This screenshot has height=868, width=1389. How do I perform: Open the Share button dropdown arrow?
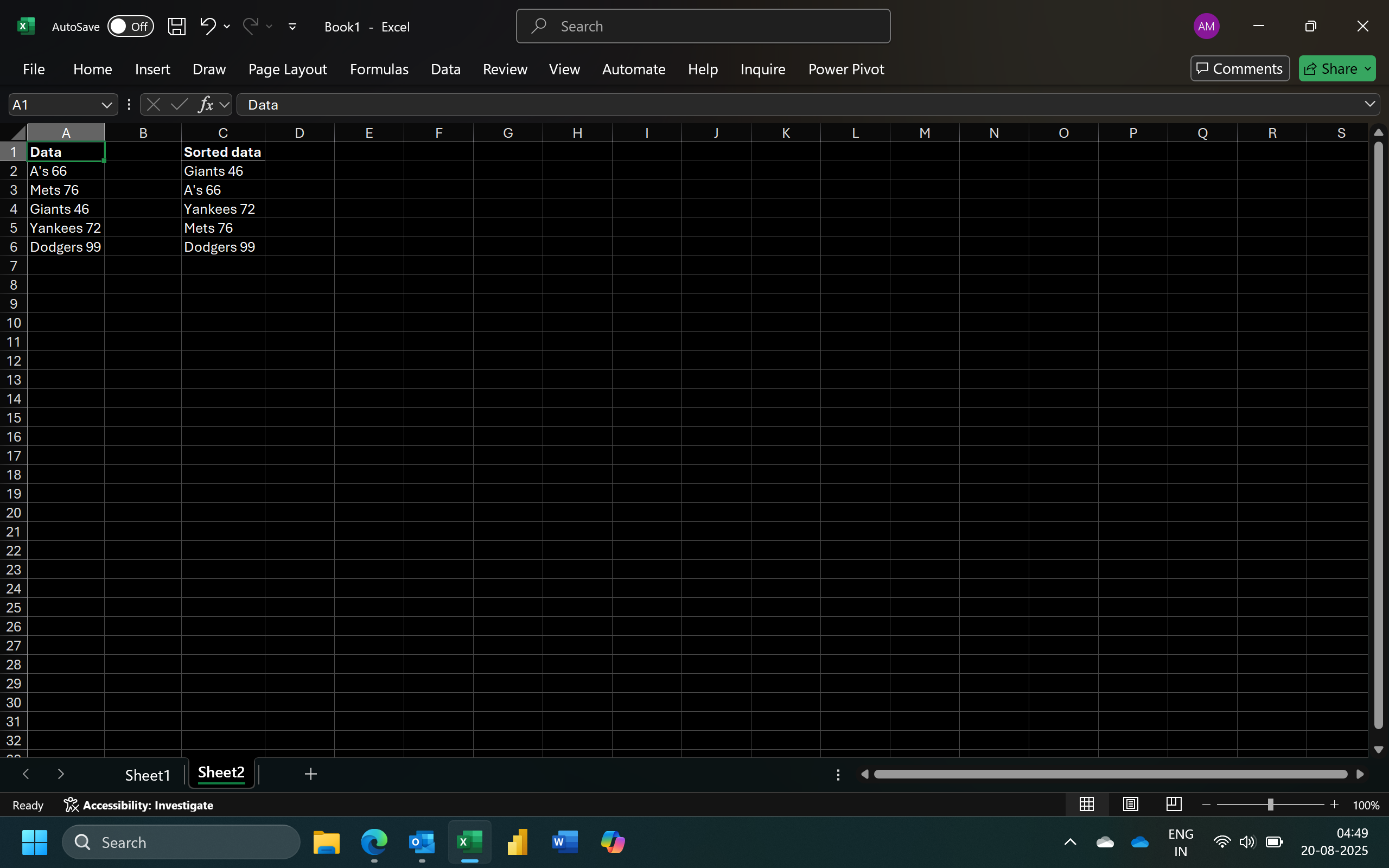(1368, 69)
